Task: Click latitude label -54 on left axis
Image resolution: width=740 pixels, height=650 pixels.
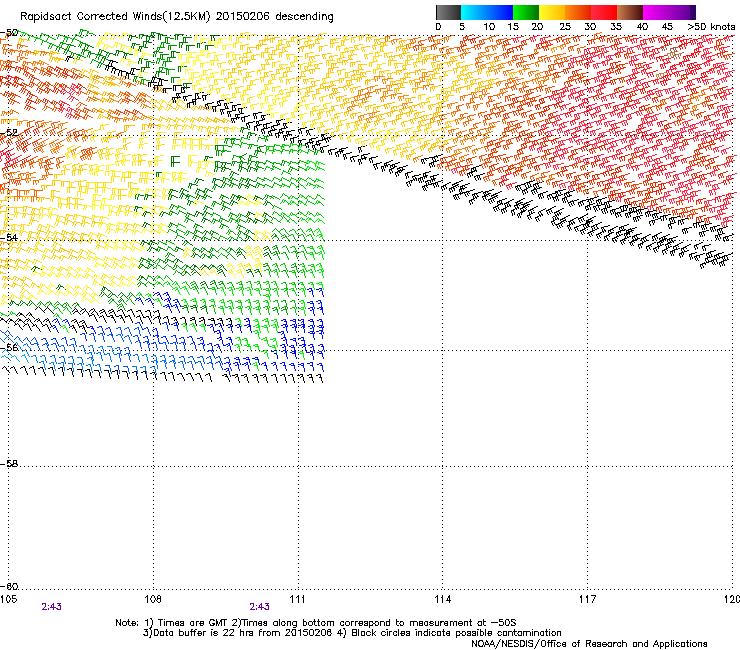Action: [9, 237]
